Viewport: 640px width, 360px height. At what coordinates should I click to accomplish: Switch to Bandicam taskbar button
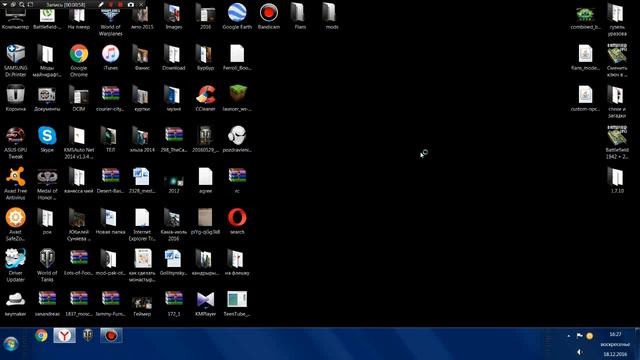[x=111, y=336]
